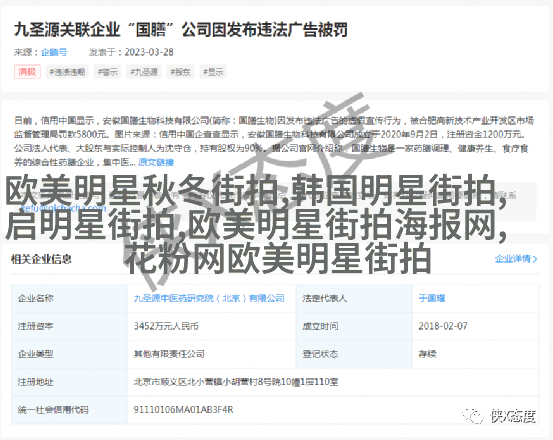Select the establishment date 2018-02-07
The width and height of the screenshot is (553, 440).
[443, 326]
